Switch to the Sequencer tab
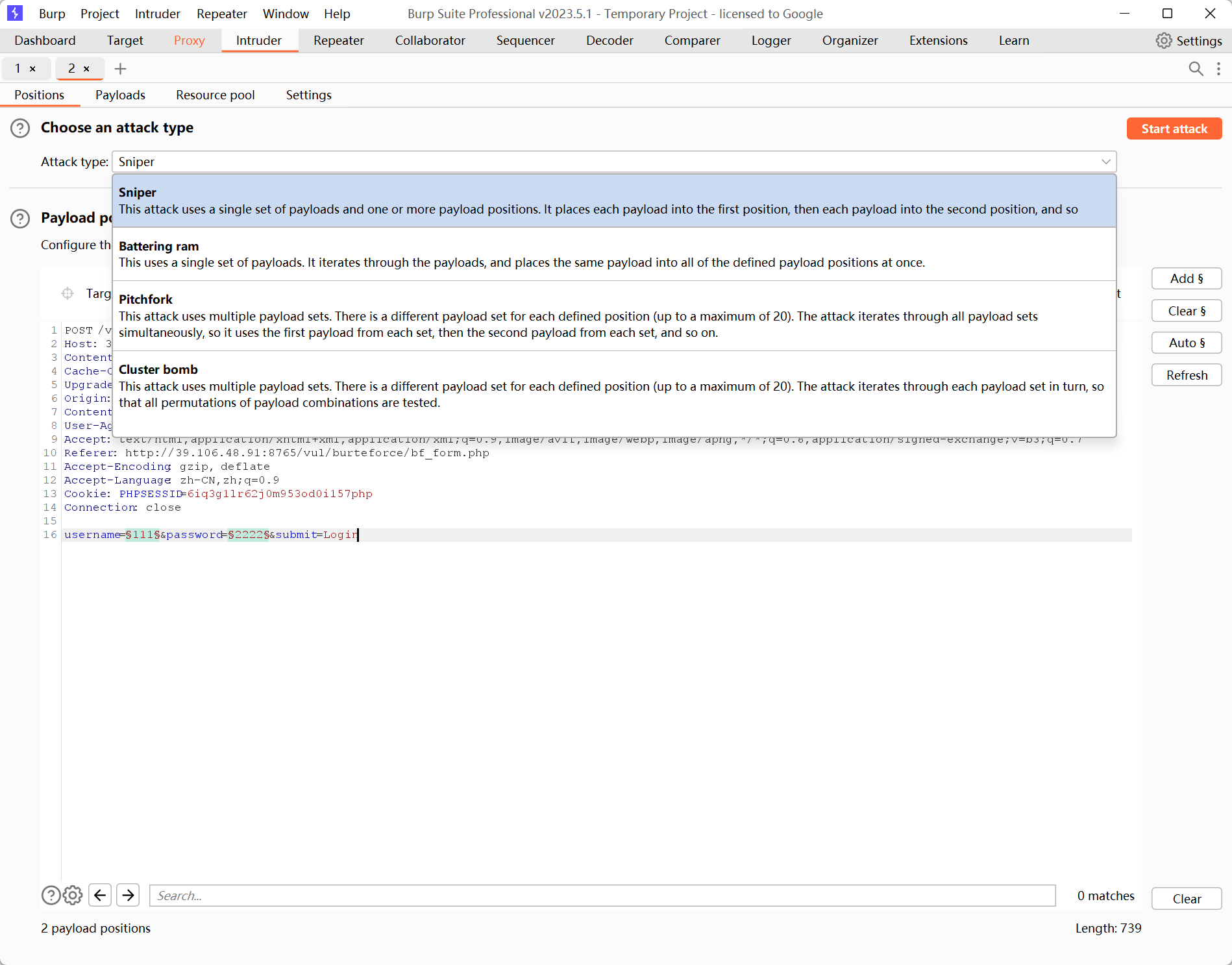The height and width of the screenshot is (965, 1232). 526,40
